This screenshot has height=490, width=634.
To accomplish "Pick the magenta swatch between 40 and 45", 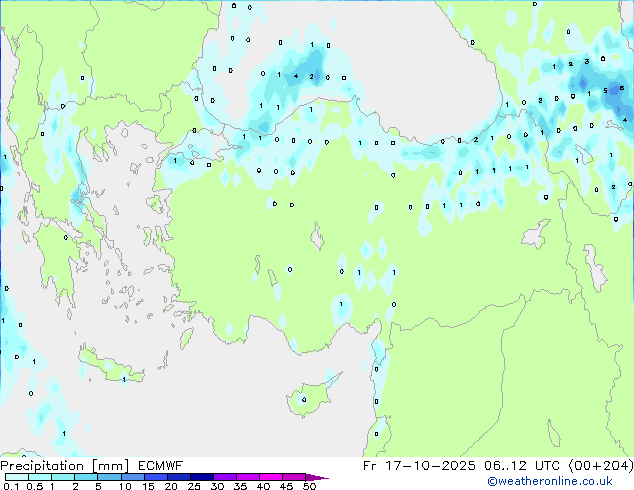I will point(271,477).
